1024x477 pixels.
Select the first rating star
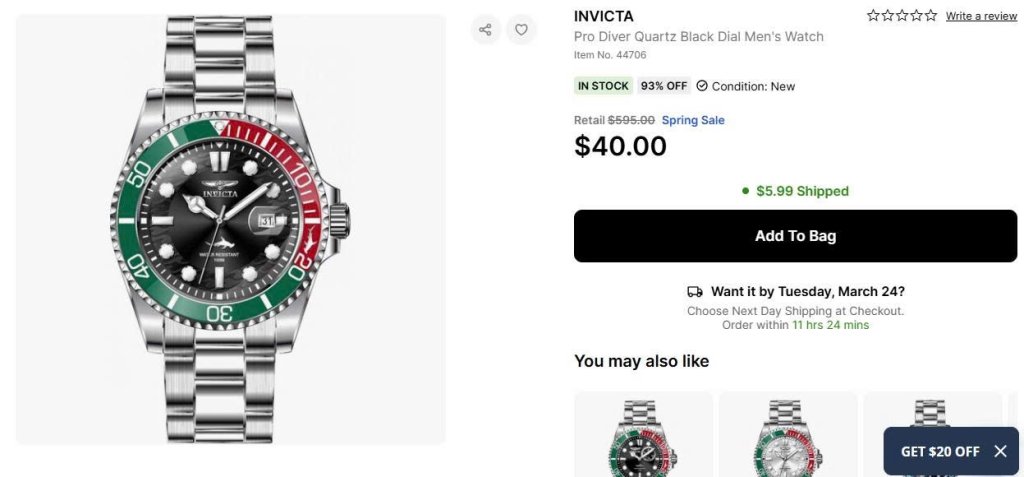873,15
